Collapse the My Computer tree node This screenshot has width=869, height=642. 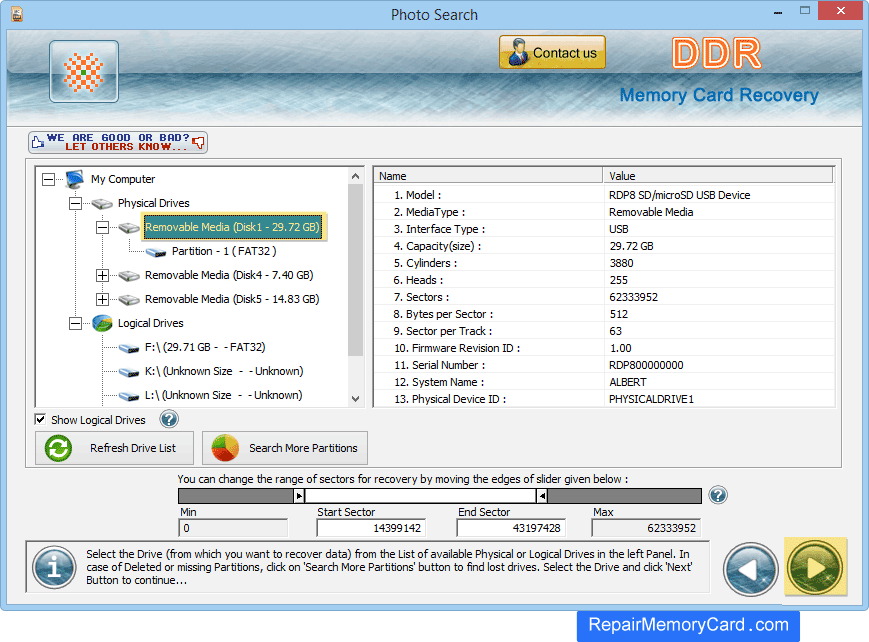(x=47, y=179)
